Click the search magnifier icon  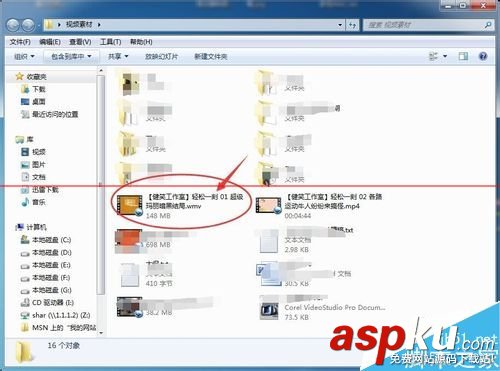tap(488, 25)
